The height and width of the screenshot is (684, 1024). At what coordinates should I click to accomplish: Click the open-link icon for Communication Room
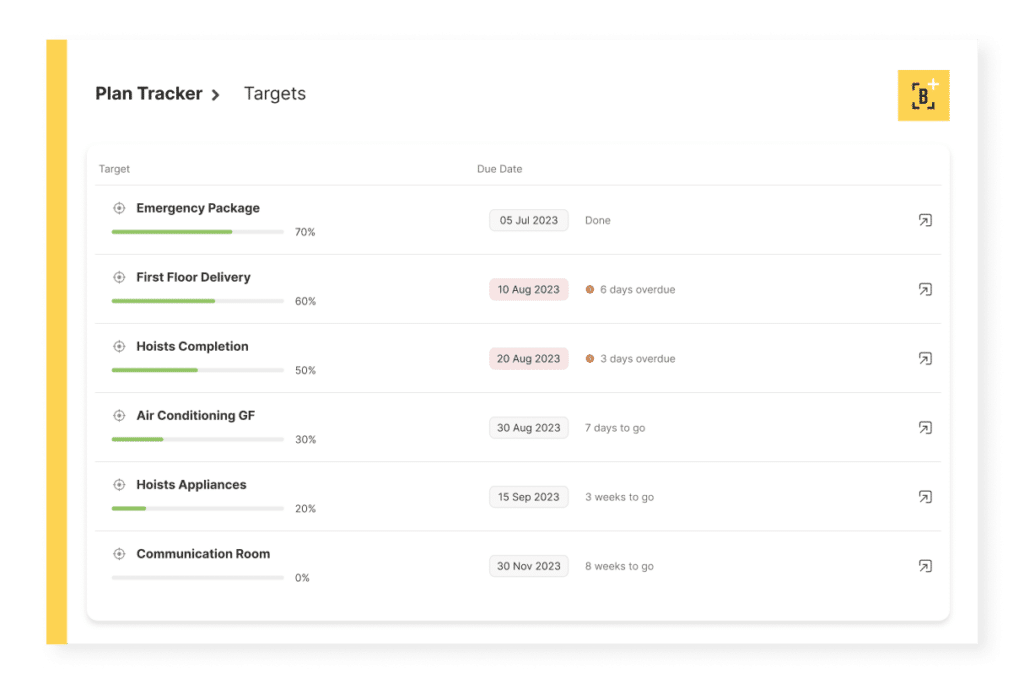925,566
